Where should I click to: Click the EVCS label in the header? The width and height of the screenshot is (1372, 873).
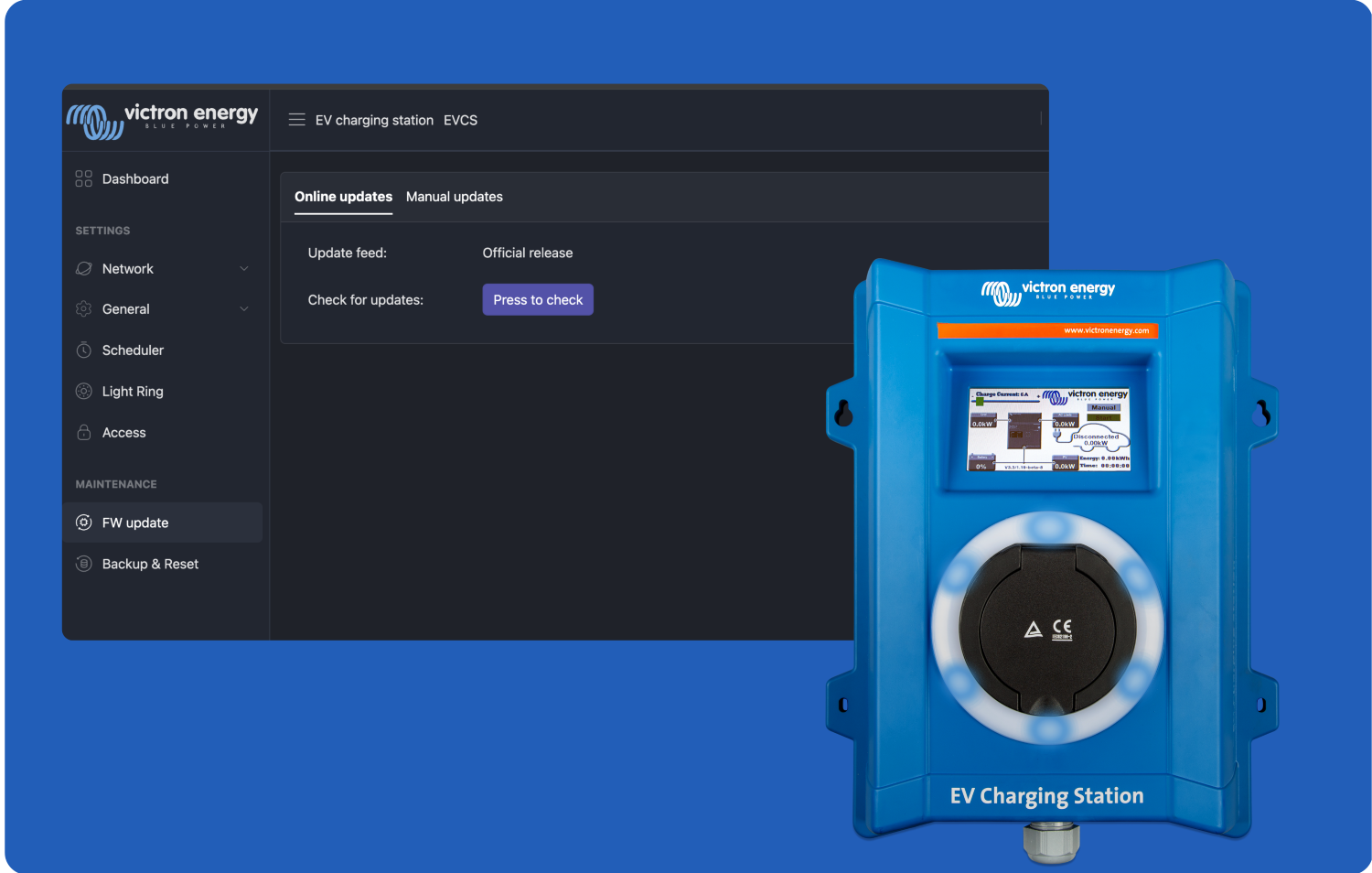[x=460, y=120]
